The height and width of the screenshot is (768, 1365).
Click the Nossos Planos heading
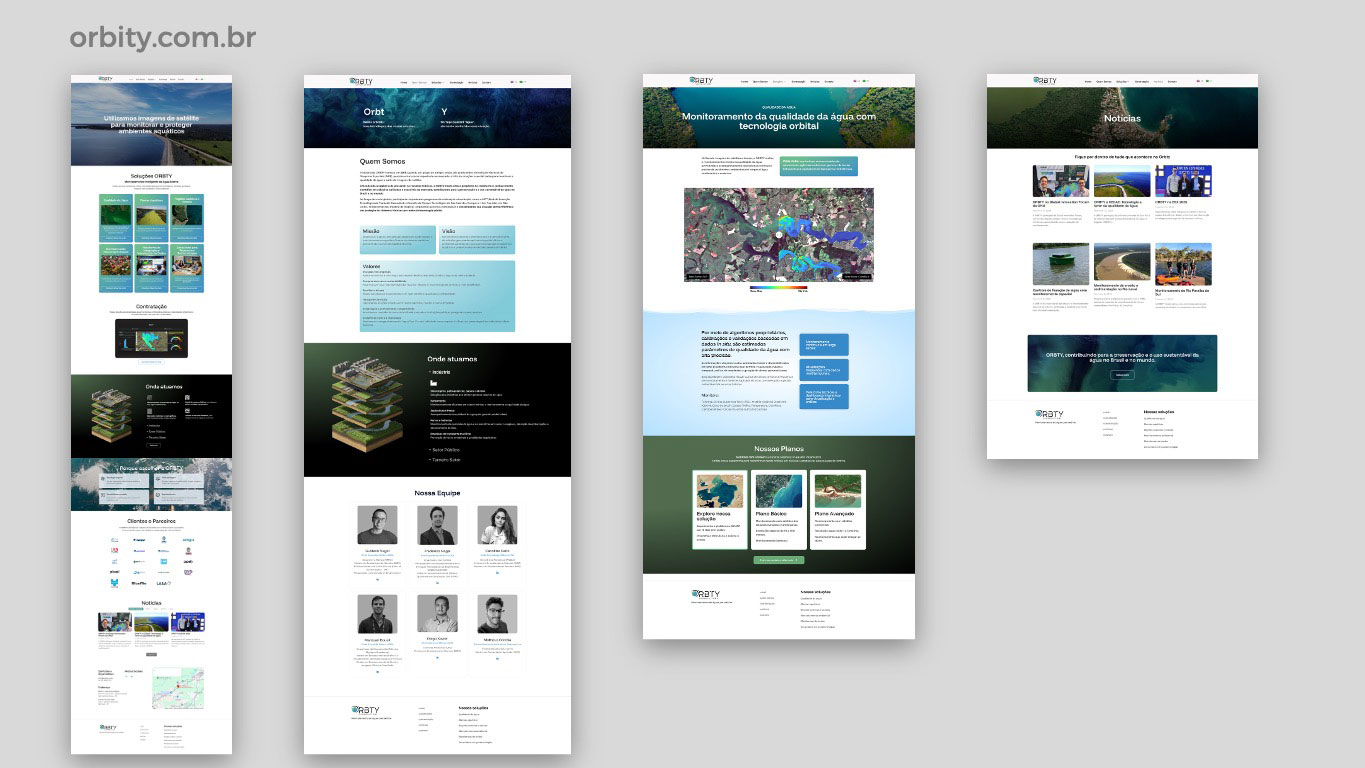coord(778,449)
